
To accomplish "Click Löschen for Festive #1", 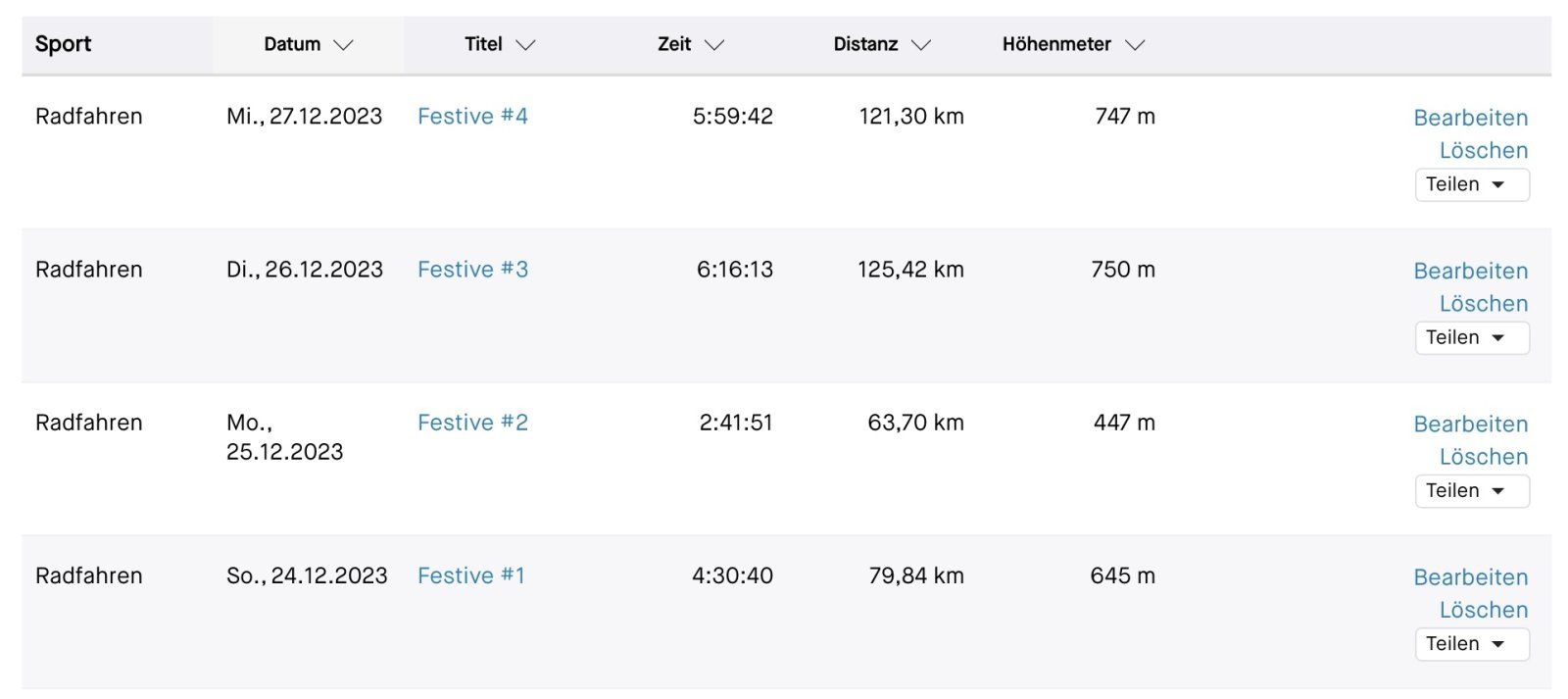I will pos(1483,610).
